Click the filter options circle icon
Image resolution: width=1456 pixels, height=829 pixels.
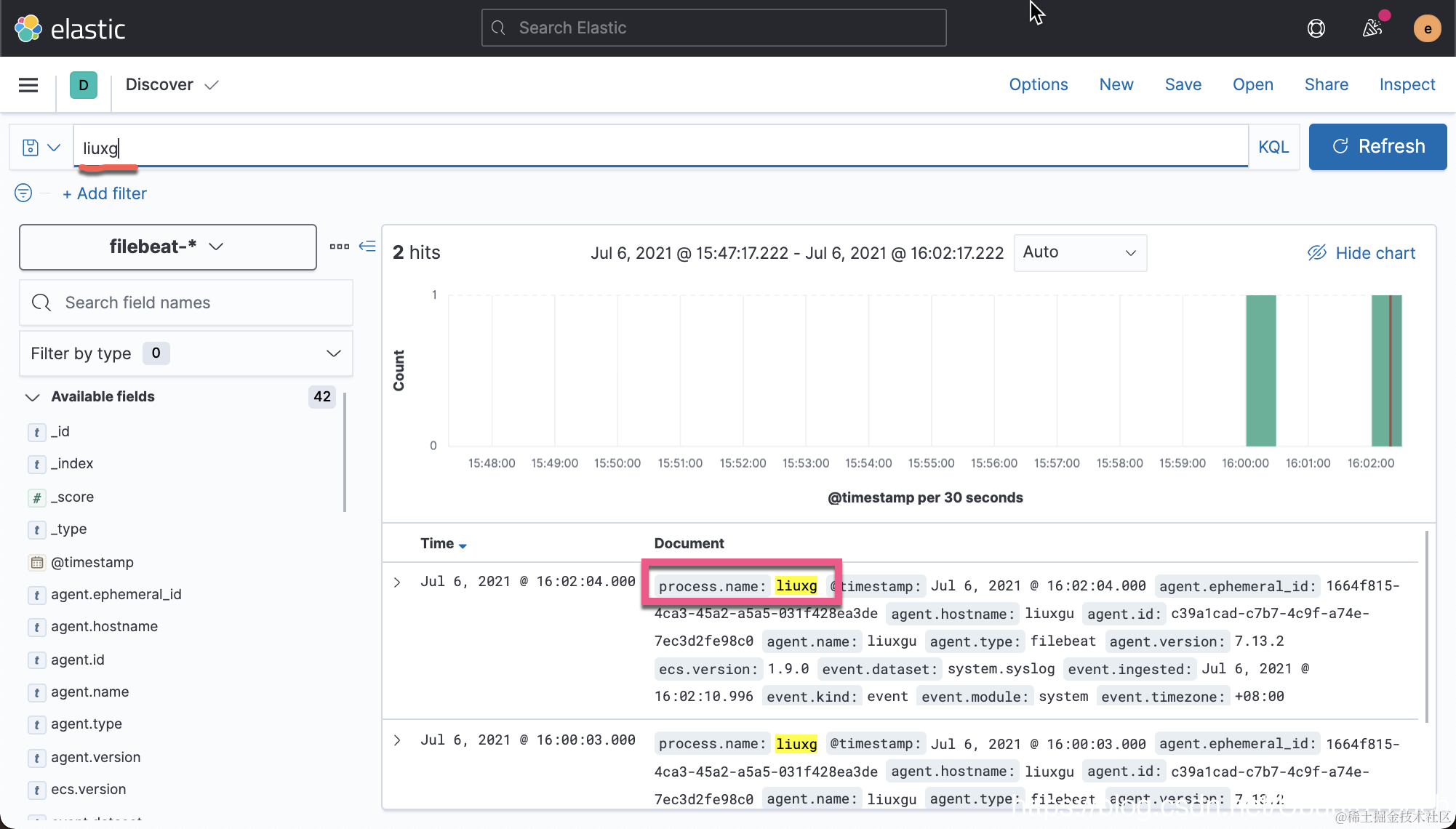tap(23, 193)
